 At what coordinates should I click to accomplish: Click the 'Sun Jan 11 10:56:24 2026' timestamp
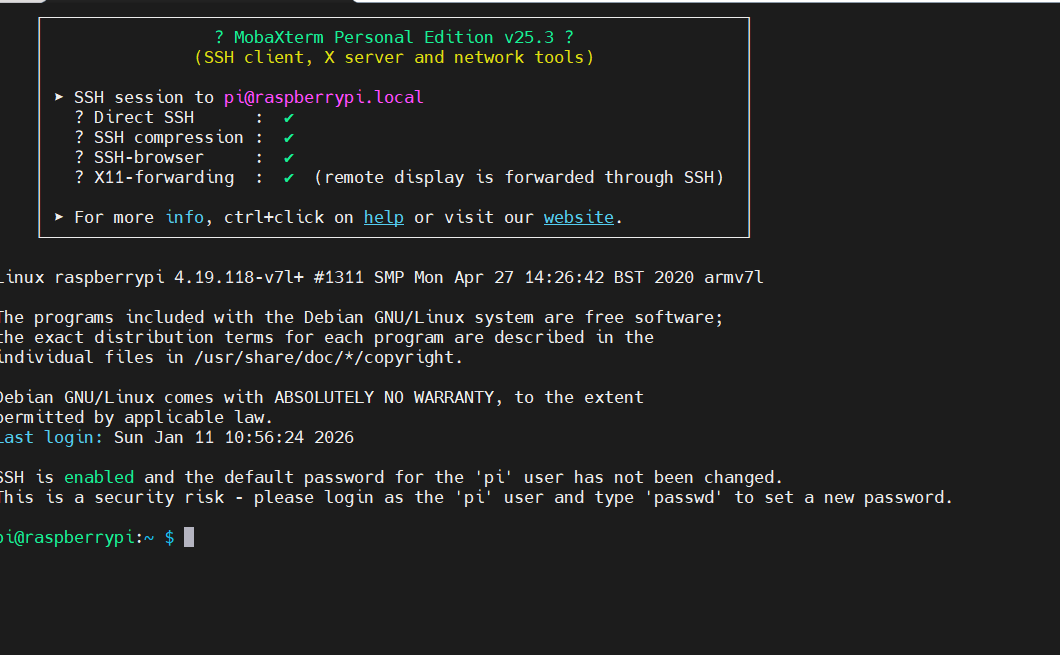pos(234,437)
